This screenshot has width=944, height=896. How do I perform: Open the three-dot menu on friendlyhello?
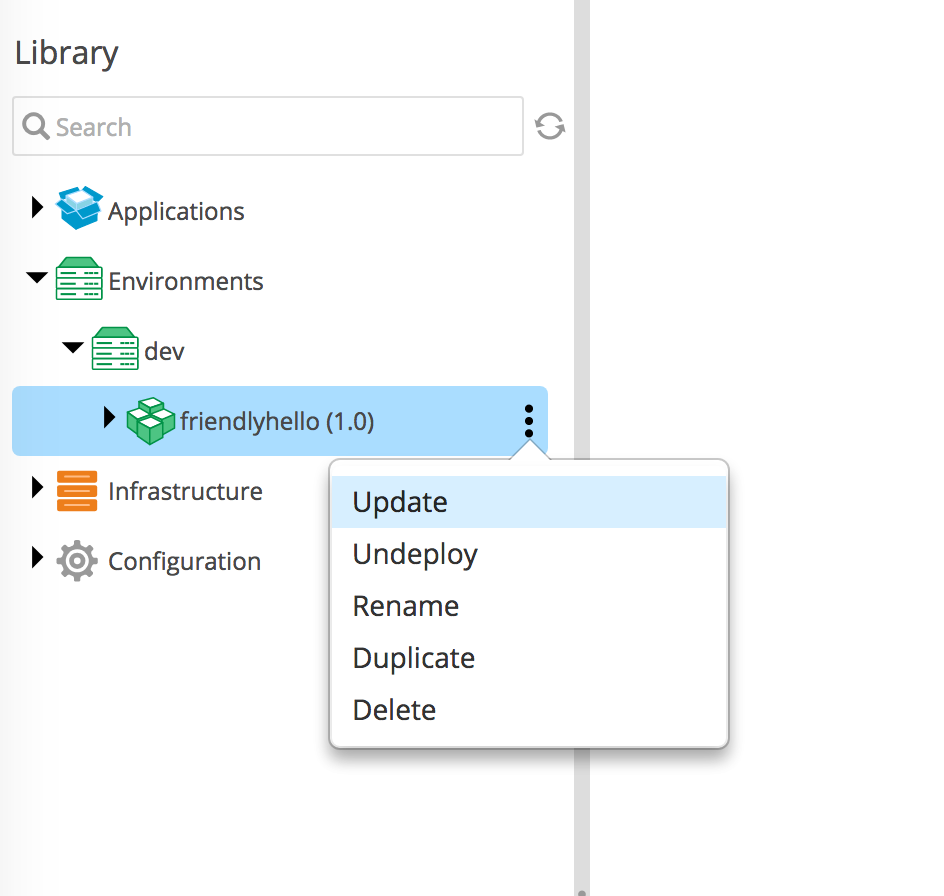click(x=529, y=421)
